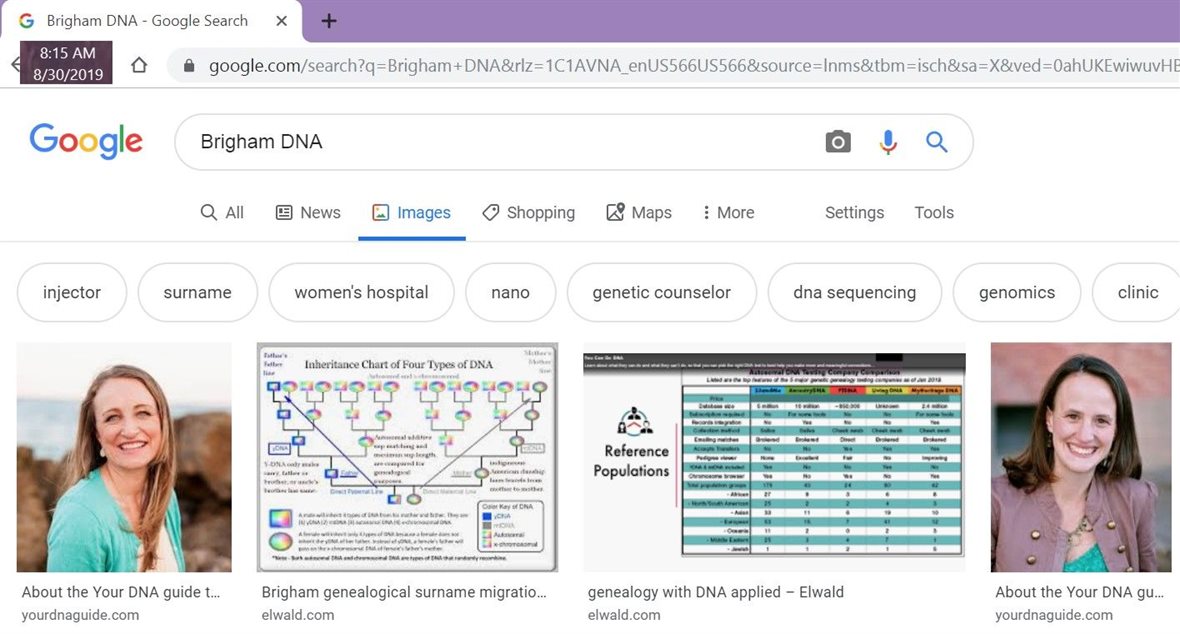The width and height of the screenshot is (1180, 634).
Task: Click the 'genetic counselor' filter chip
Action: pyautogui.click(x=661, y=292)
